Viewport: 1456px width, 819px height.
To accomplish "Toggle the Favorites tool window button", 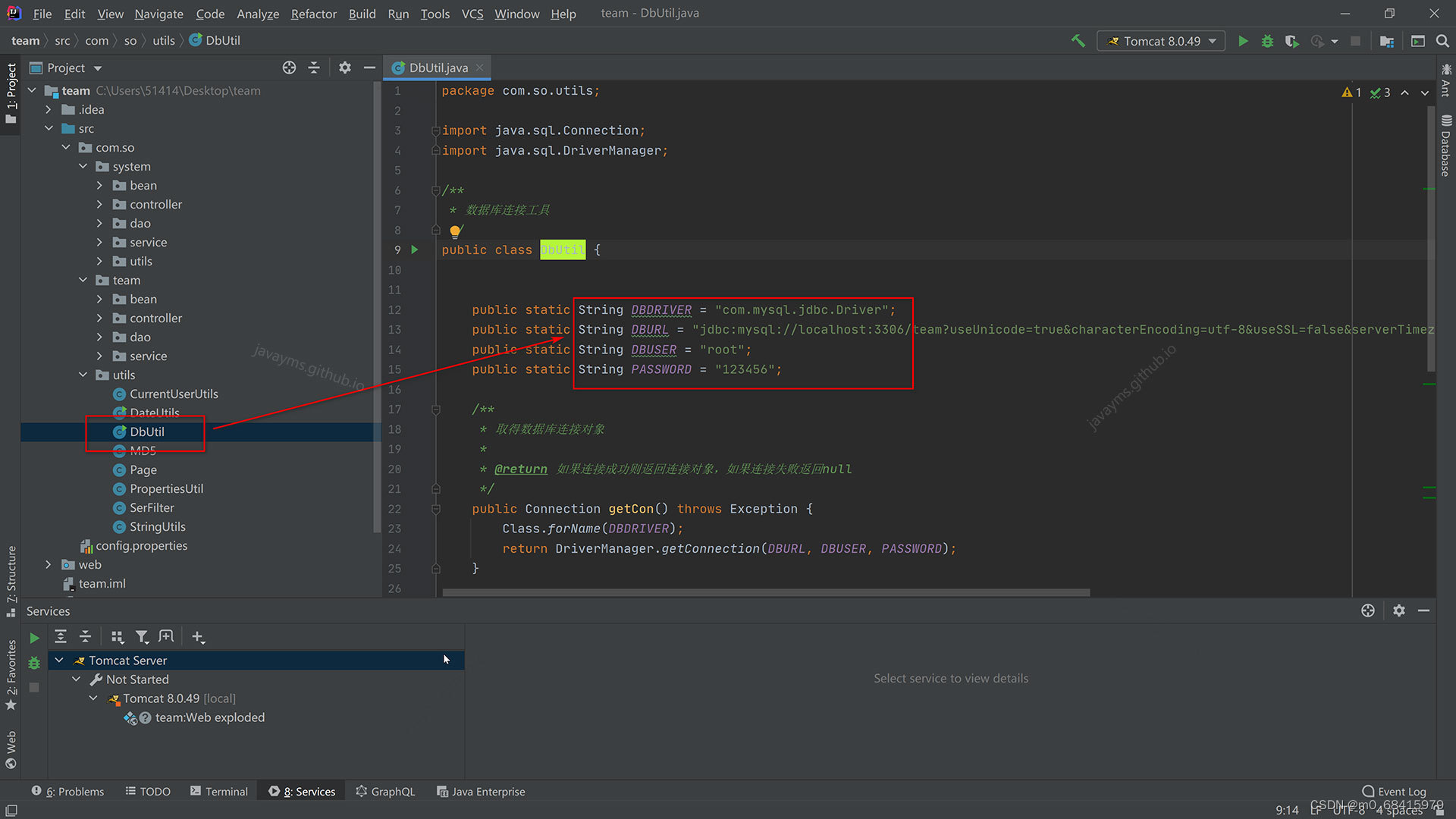I will click(11, 675).
